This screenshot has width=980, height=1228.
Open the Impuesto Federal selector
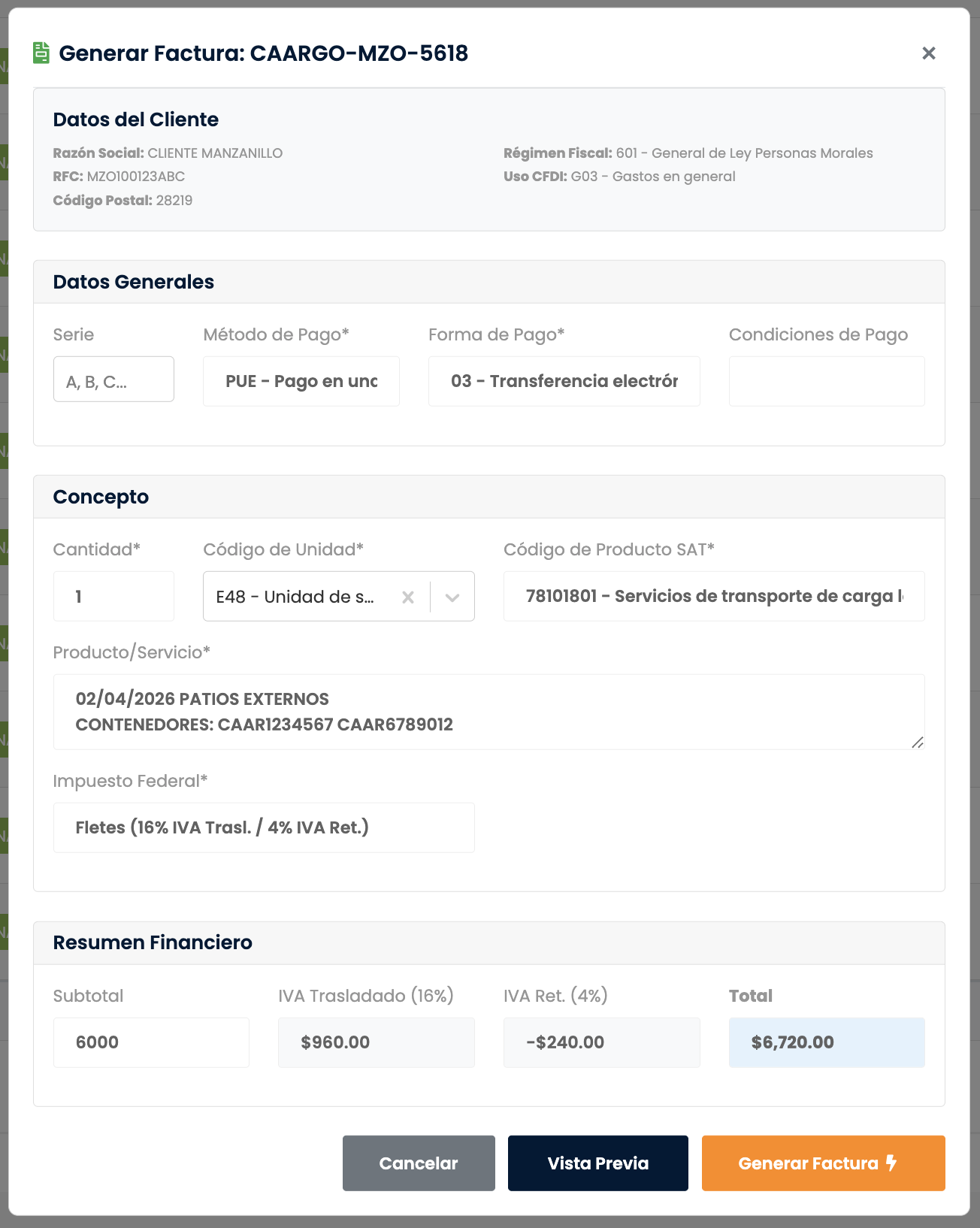click(263, 827)
